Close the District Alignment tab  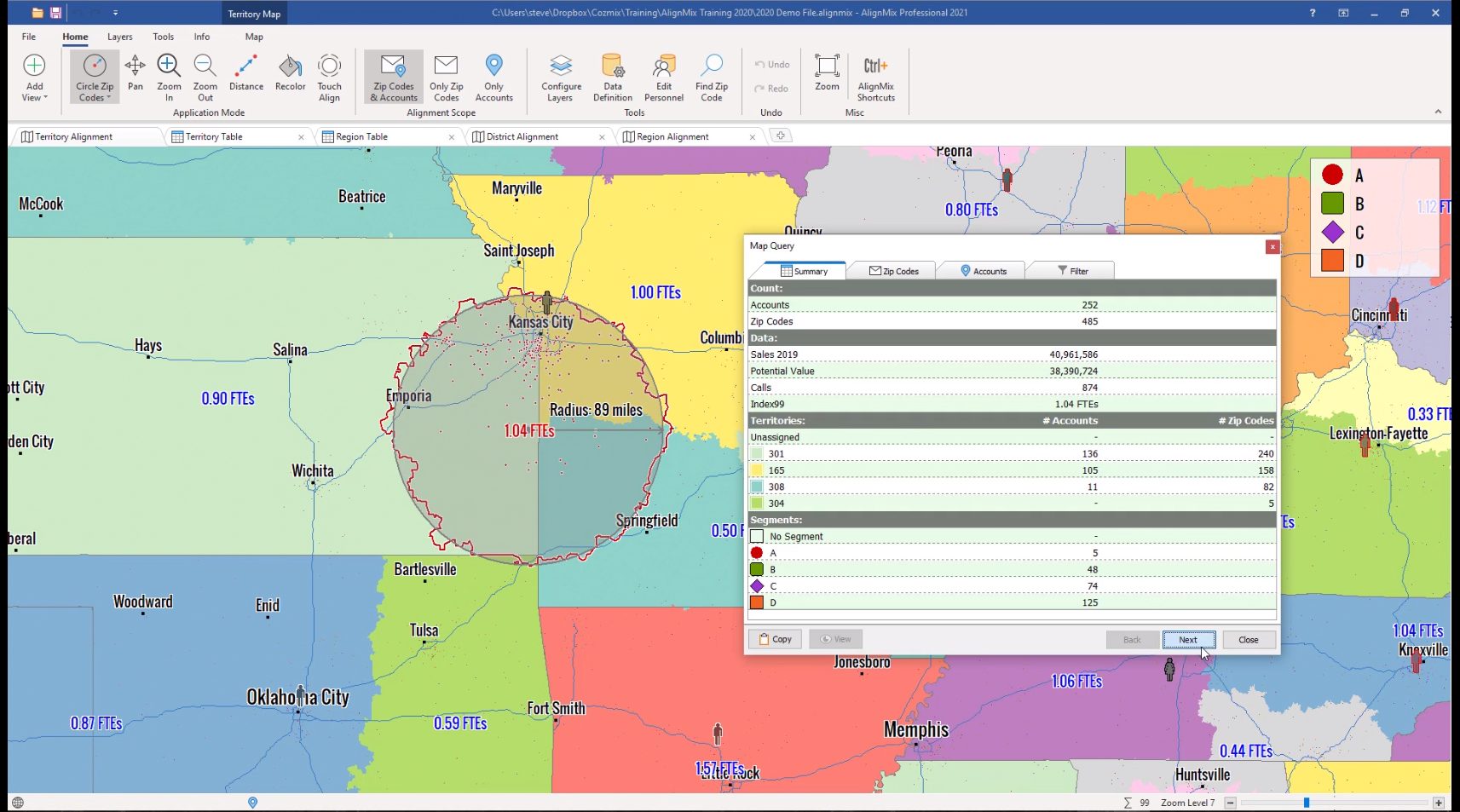coord(602,136)
